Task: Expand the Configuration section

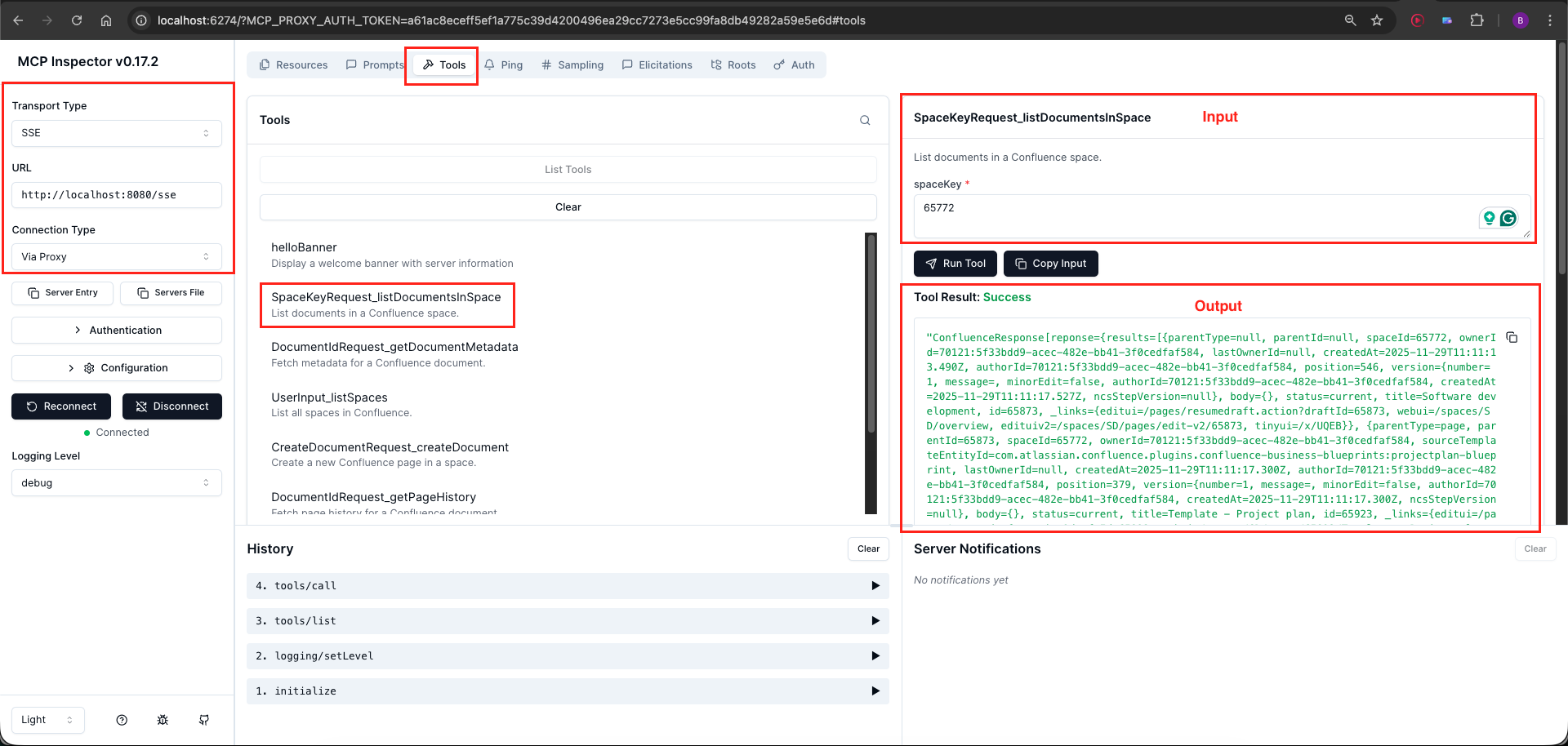Action: tap(116, 367)
